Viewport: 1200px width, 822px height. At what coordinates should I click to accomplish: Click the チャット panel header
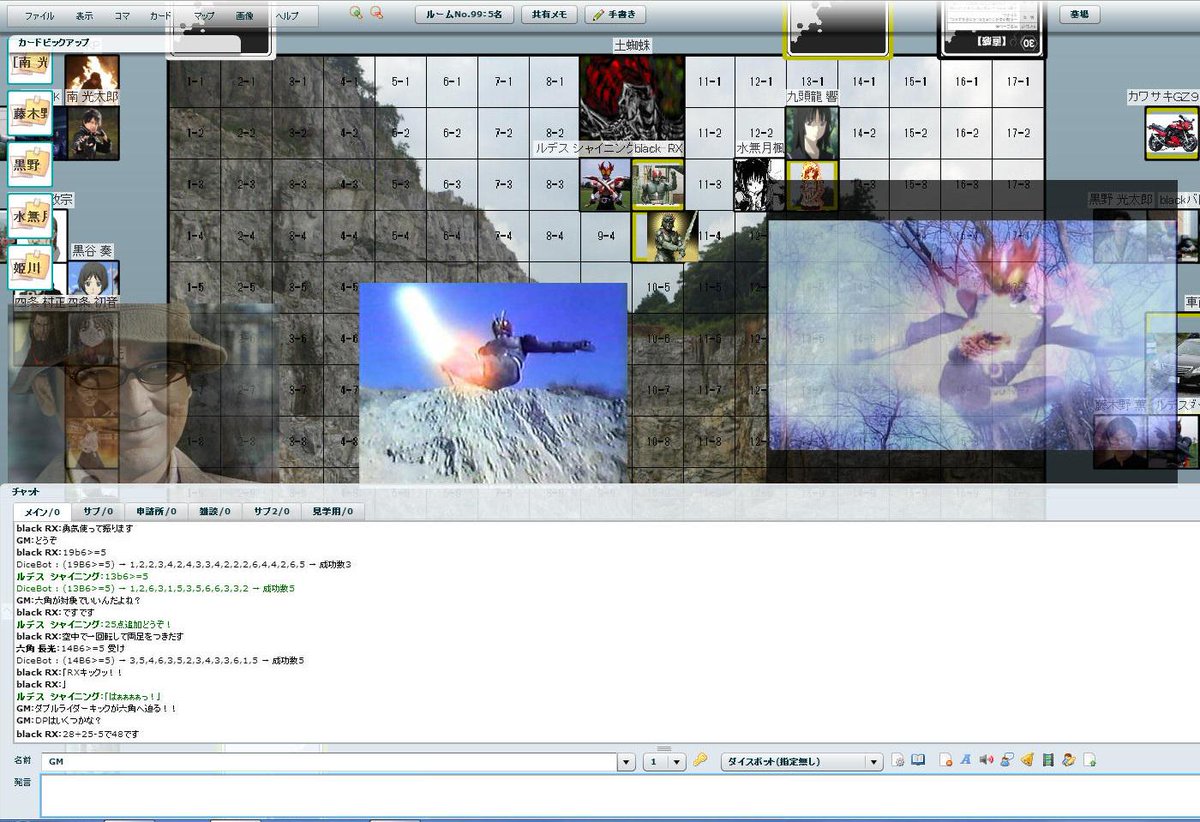(x=26, y=492)
